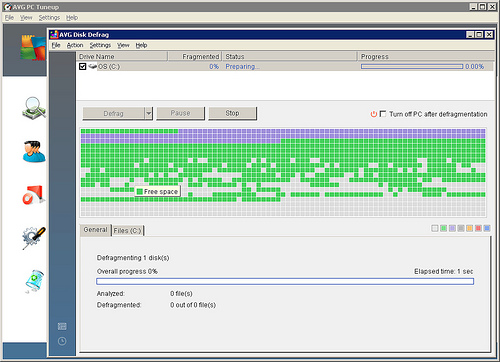Click the list icon in Disk Defrag sidebar
This screenshot has height=362, width=500.
[x=62, y=326]
